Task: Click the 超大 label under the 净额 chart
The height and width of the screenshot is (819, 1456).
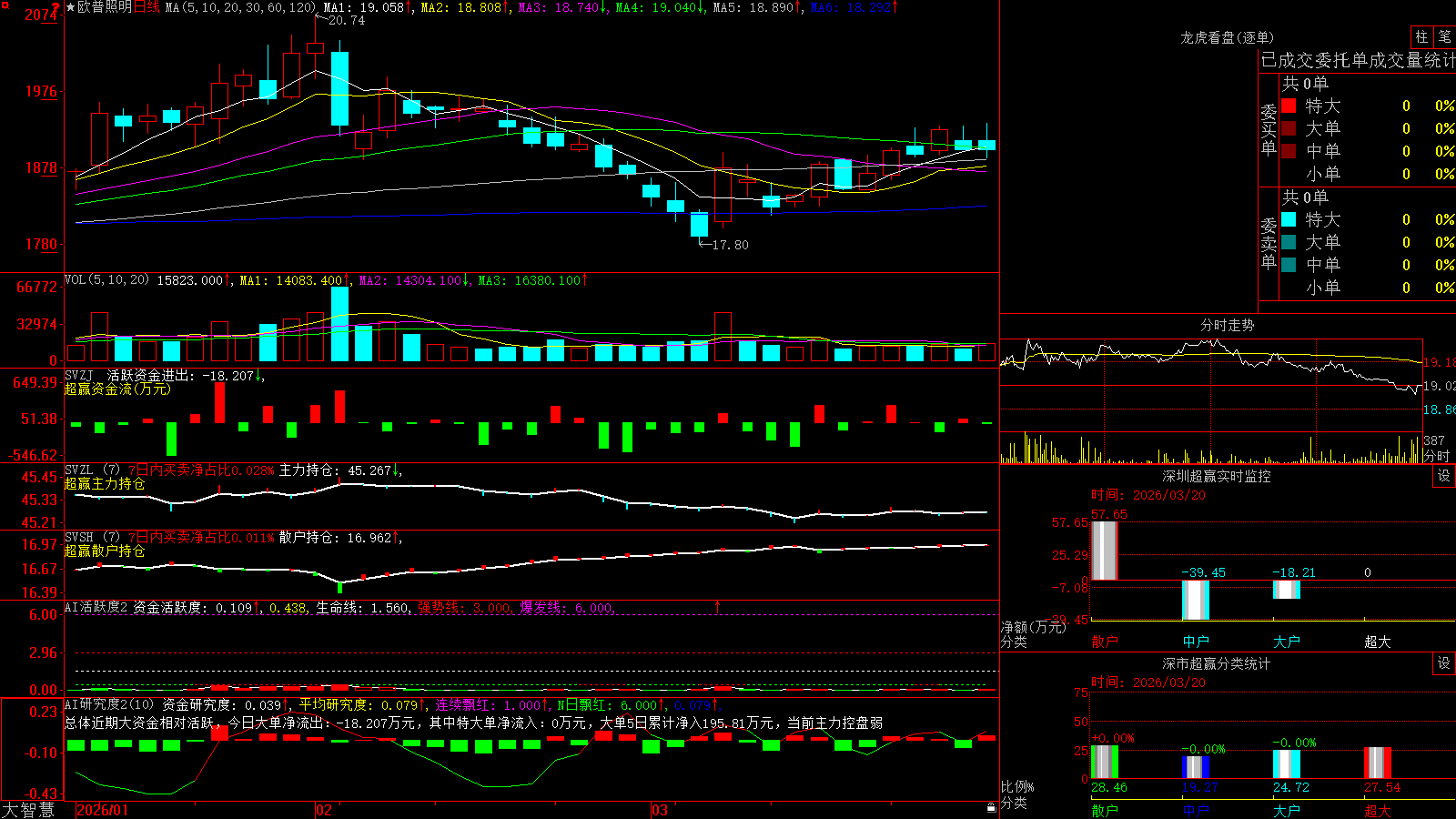Action: pyautogui.click(x=1378, y=642)
